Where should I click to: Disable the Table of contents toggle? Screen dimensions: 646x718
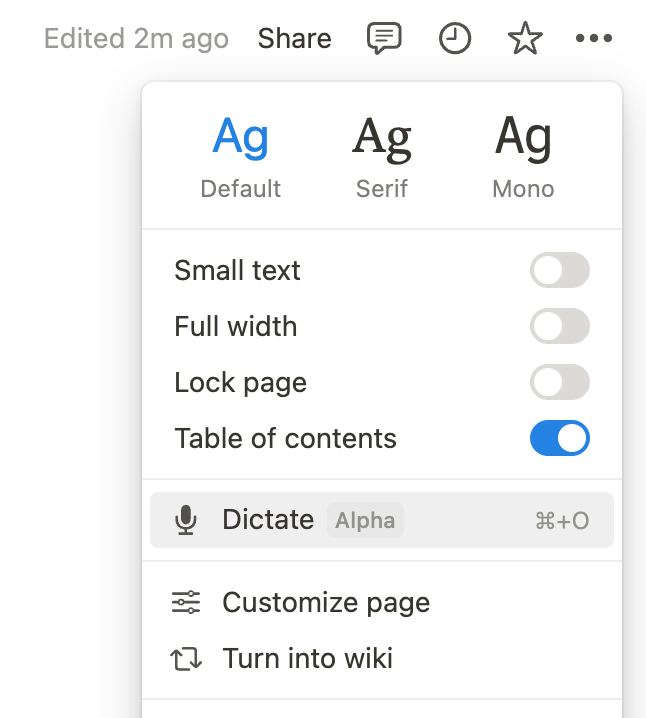[x=559, y=438]
